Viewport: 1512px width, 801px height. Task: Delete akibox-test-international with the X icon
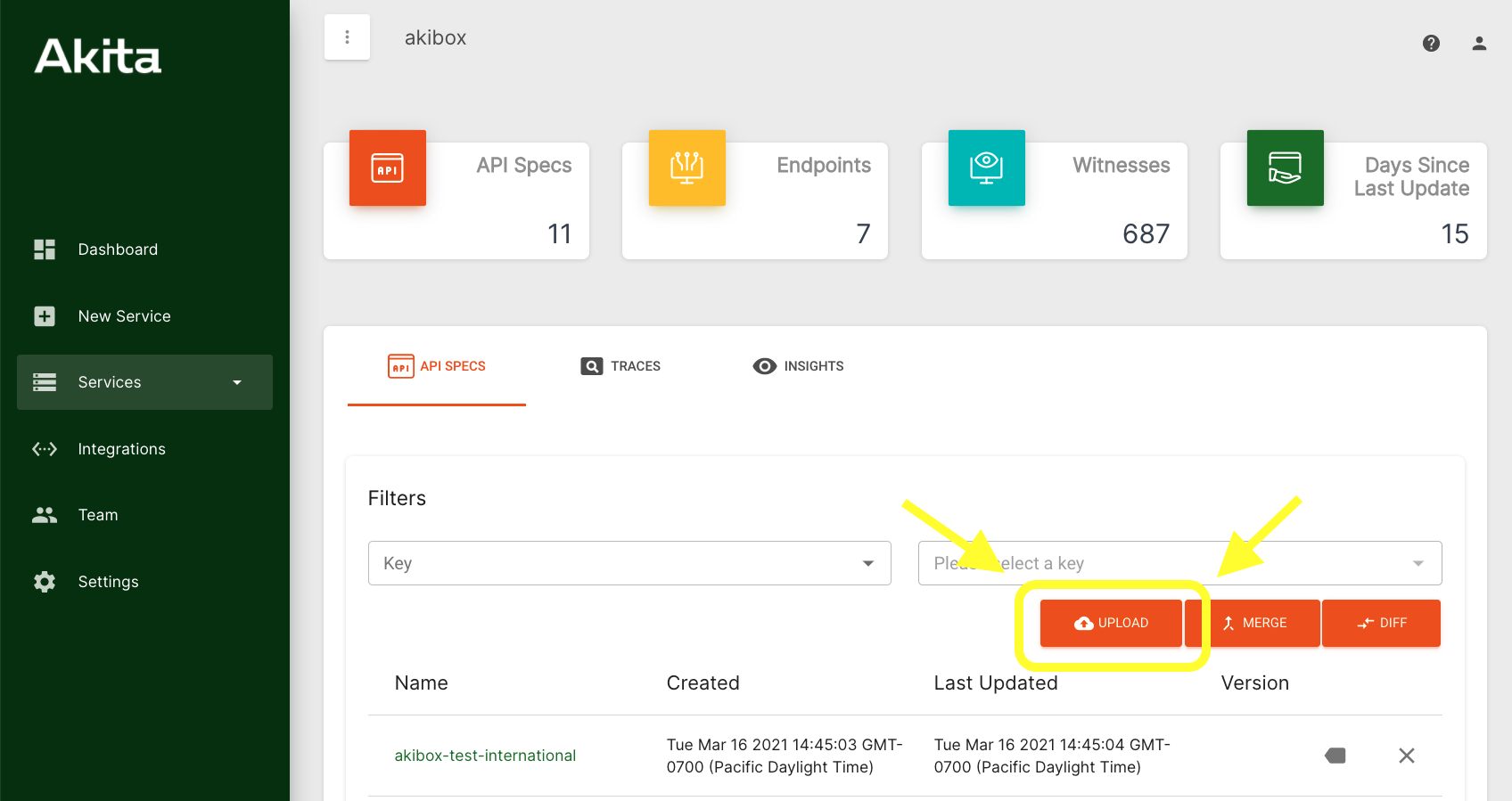pyautogui.click(x=1407, y=756)
